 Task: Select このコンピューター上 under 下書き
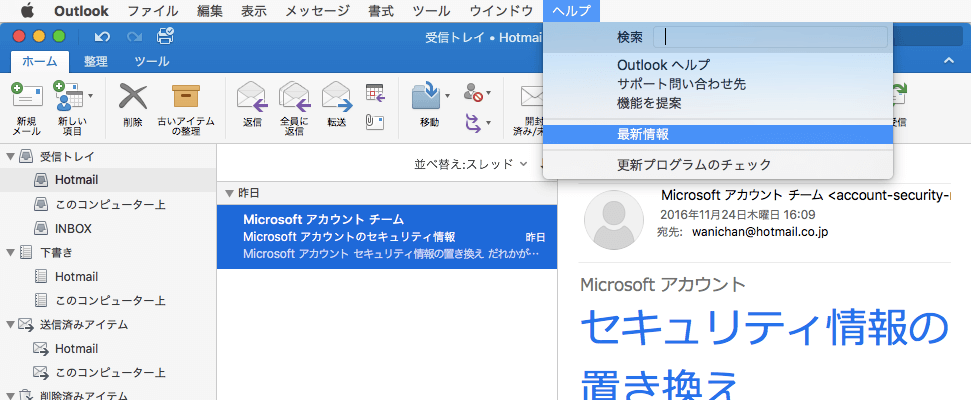click(x=108, y=301)
